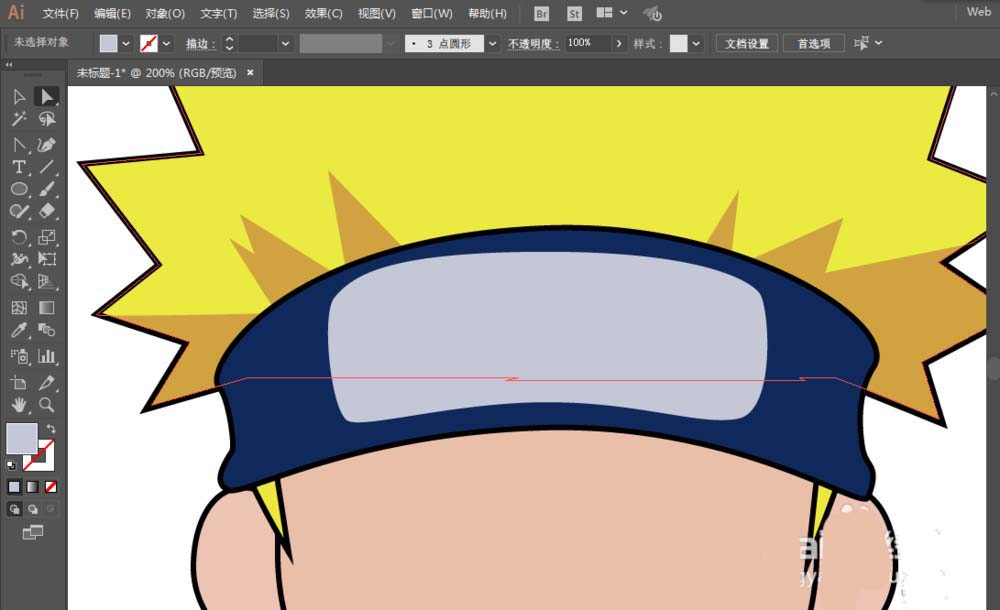Click the GPU performance rocket icon
1000x610 pixels.
(x=652, y=13)
